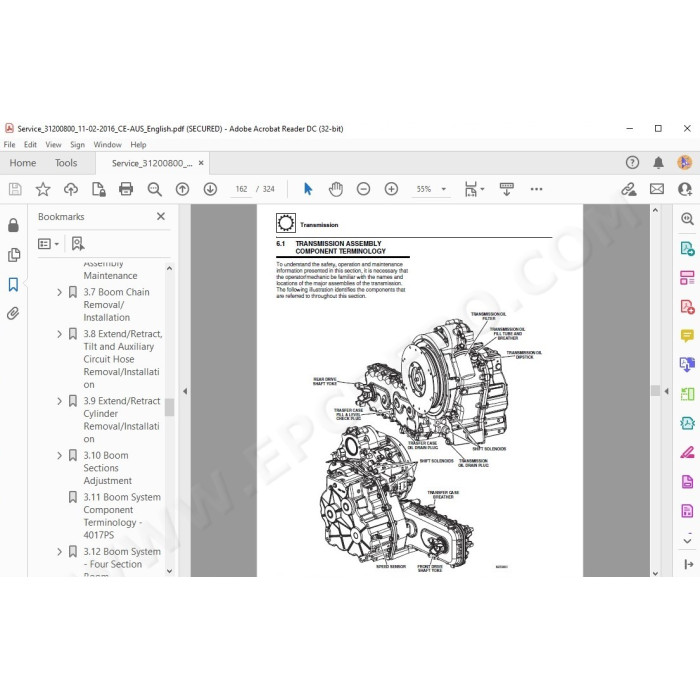Click the document vertical scrollbar thumb
Image resolution: width=700 pixels, height=700 pixels.
click(x=655, y=390)
